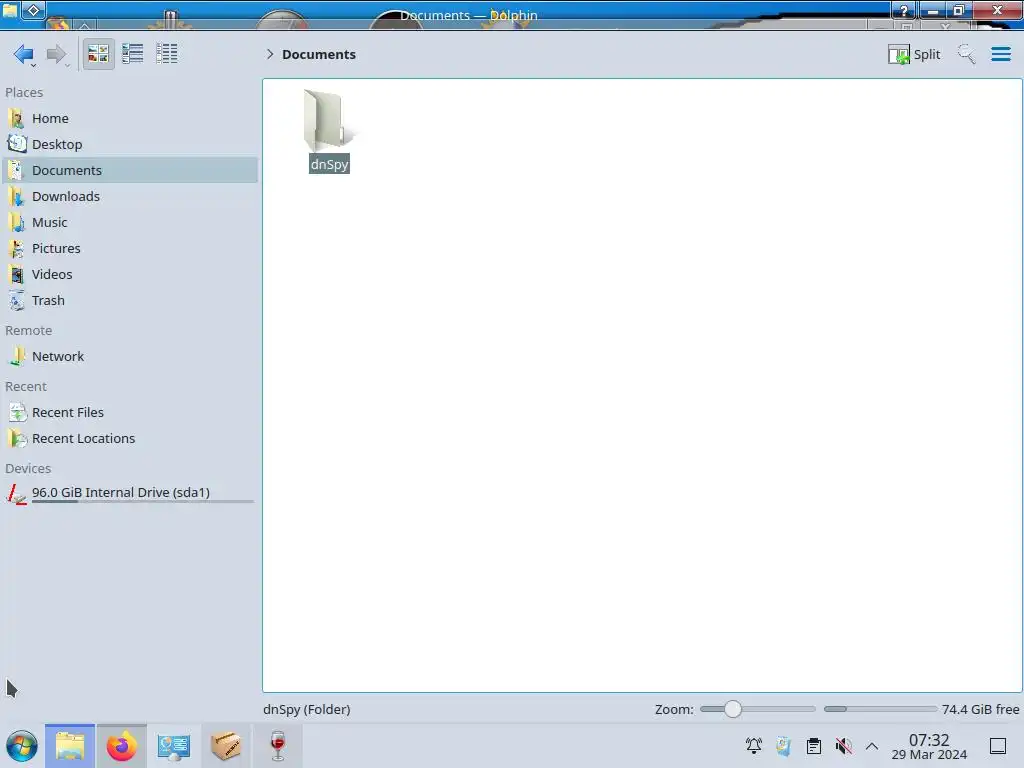
Task: Click the Recent Files icon in sidebar
Action: (x=17, y=413)
